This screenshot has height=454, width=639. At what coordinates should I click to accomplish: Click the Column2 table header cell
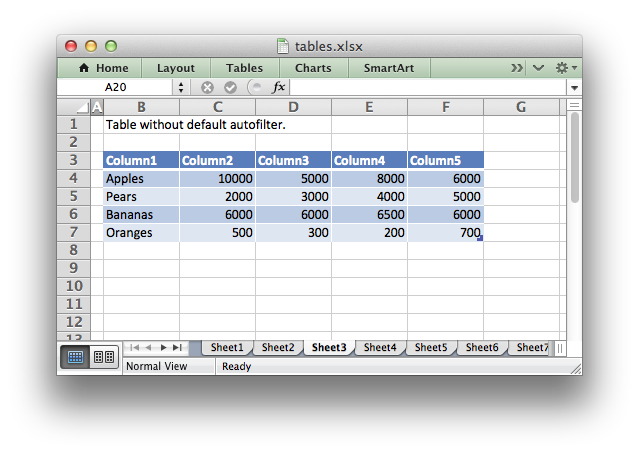point(218,160)
